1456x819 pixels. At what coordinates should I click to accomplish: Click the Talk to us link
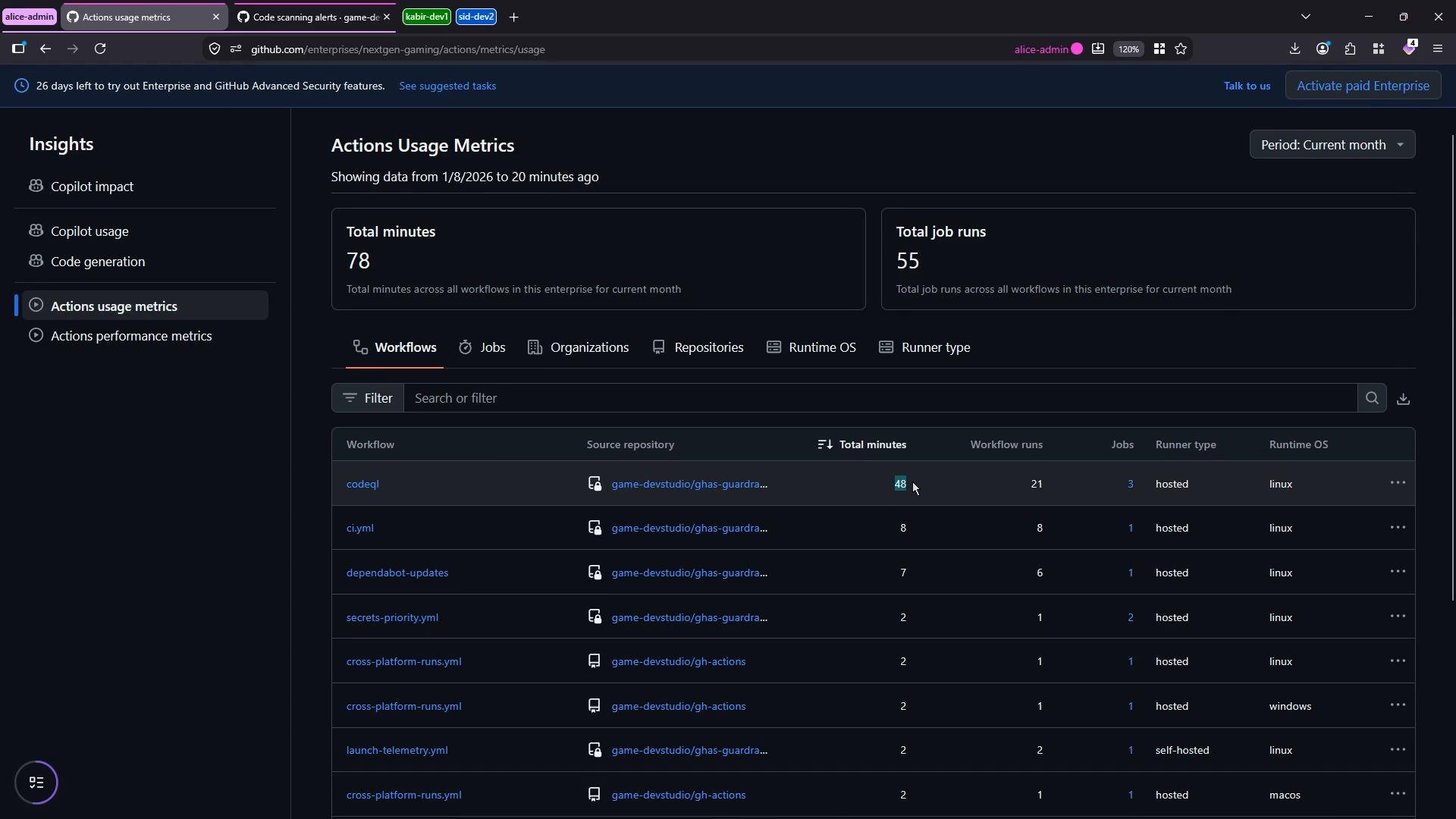[x=1247, y=86]
